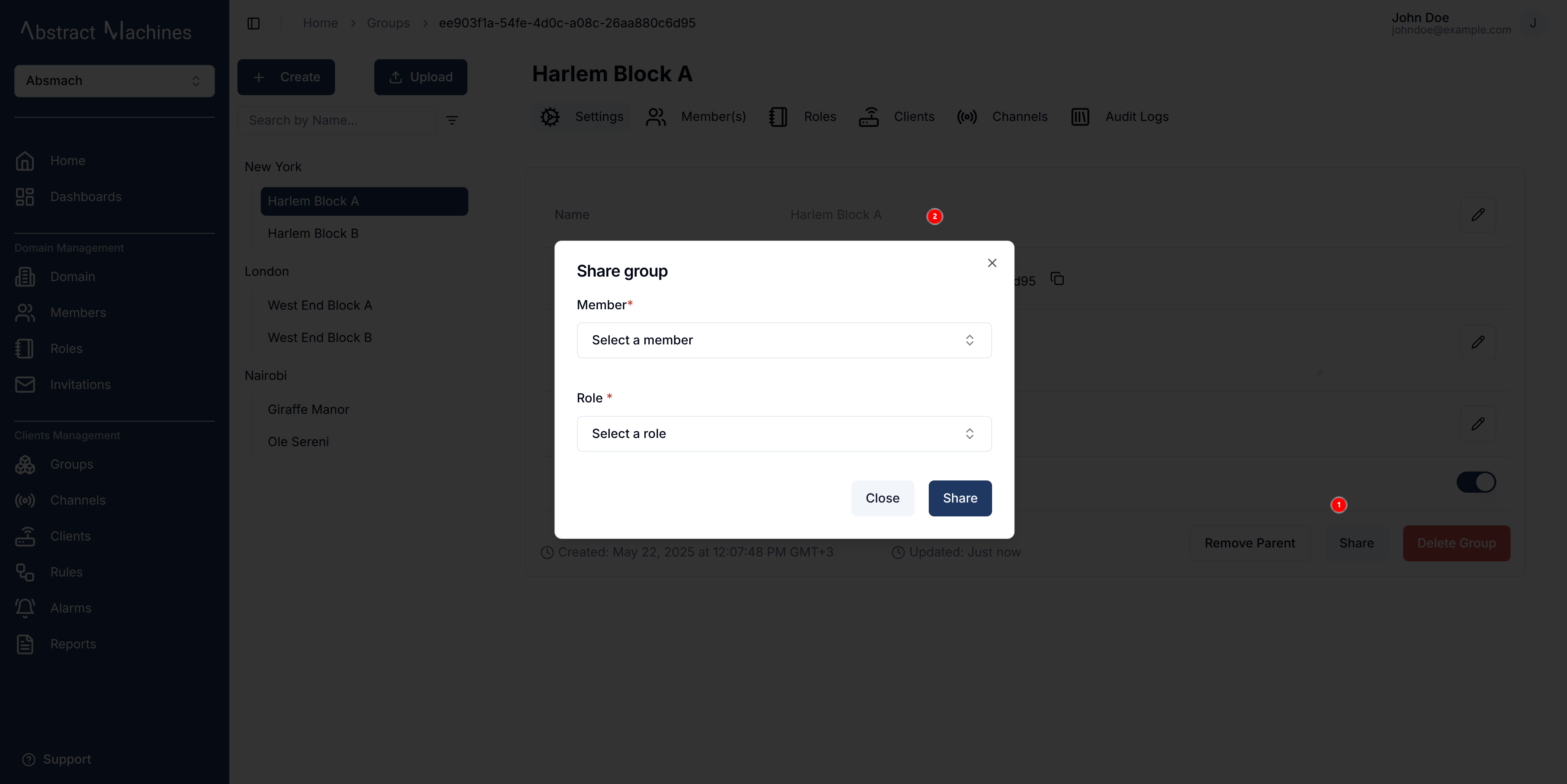Click the Support help icon

click(x=29, y=759)
